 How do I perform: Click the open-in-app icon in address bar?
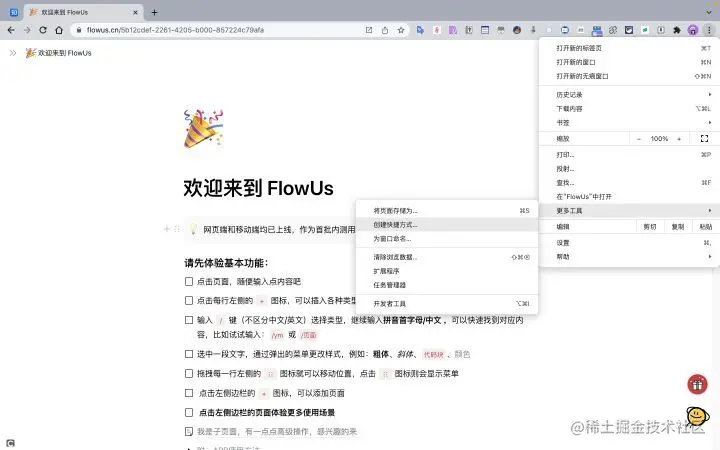(369, 30)
